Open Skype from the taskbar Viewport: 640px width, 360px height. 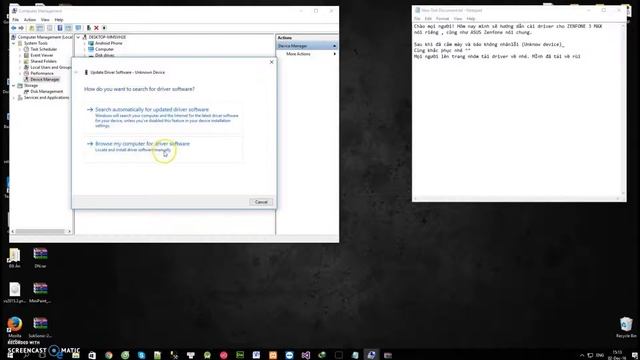pyautogui.click(x=141, y=355)
